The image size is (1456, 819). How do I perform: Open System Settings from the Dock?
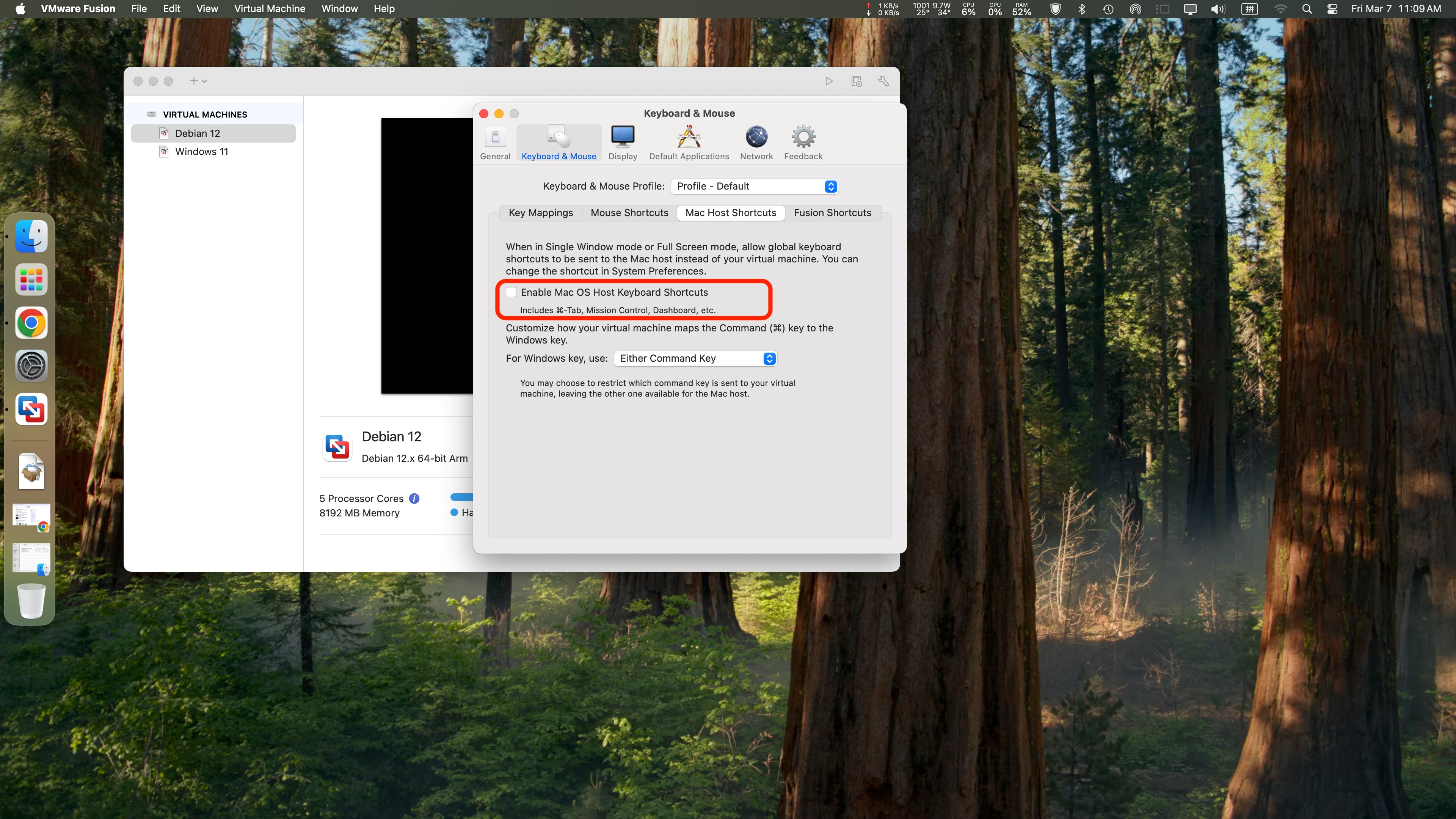click(31, 366)
